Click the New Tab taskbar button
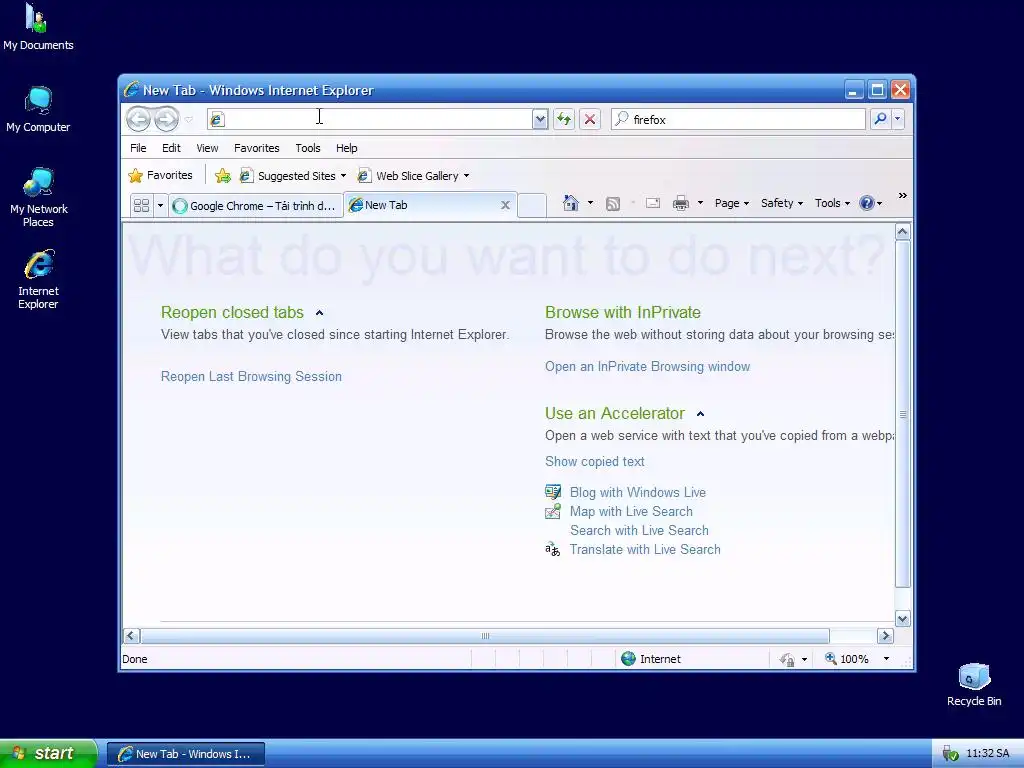 [186, 754]
